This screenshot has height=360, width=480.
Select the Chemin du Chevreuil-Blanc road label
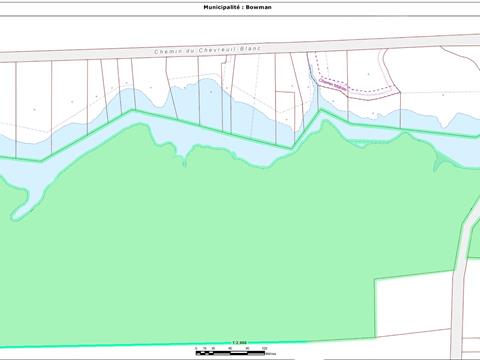click(x=207, y=50)
